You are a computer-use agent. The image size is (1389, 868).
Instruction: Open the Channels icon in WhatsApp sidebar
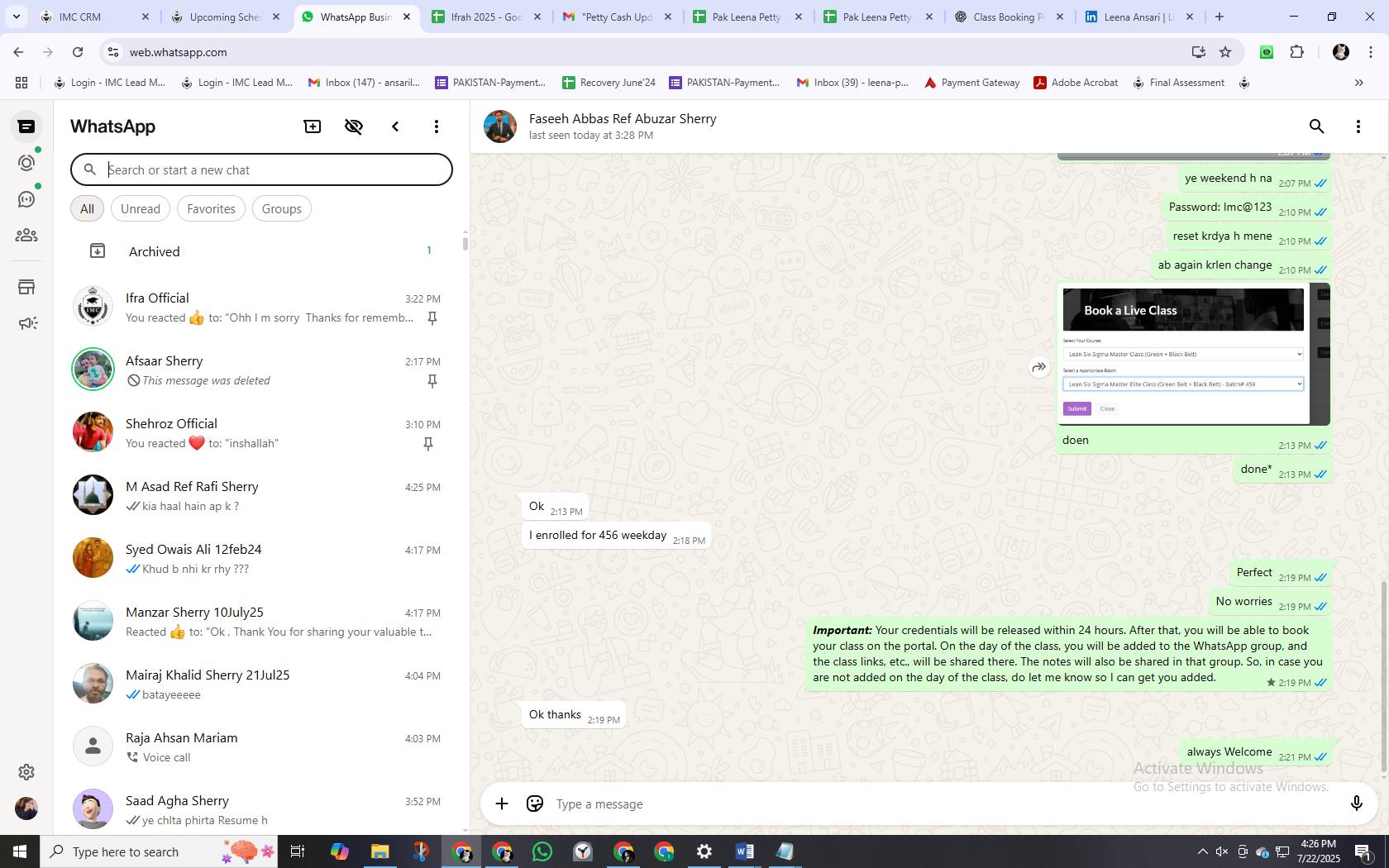click(x=26, y=199)
